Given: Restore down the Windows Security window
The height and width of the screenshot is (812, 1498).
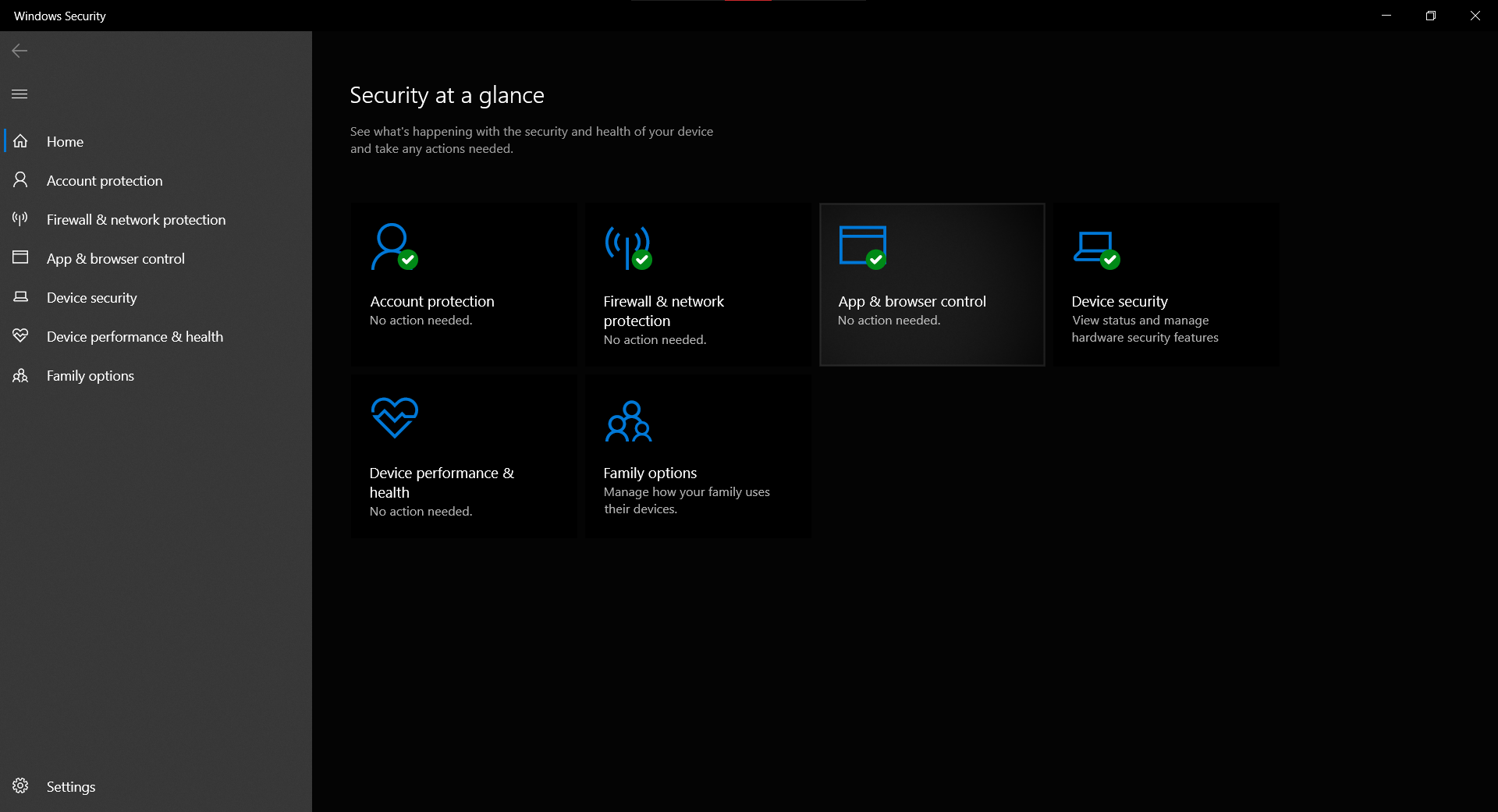Looking at the screenshot, I should click(1431, 16).
